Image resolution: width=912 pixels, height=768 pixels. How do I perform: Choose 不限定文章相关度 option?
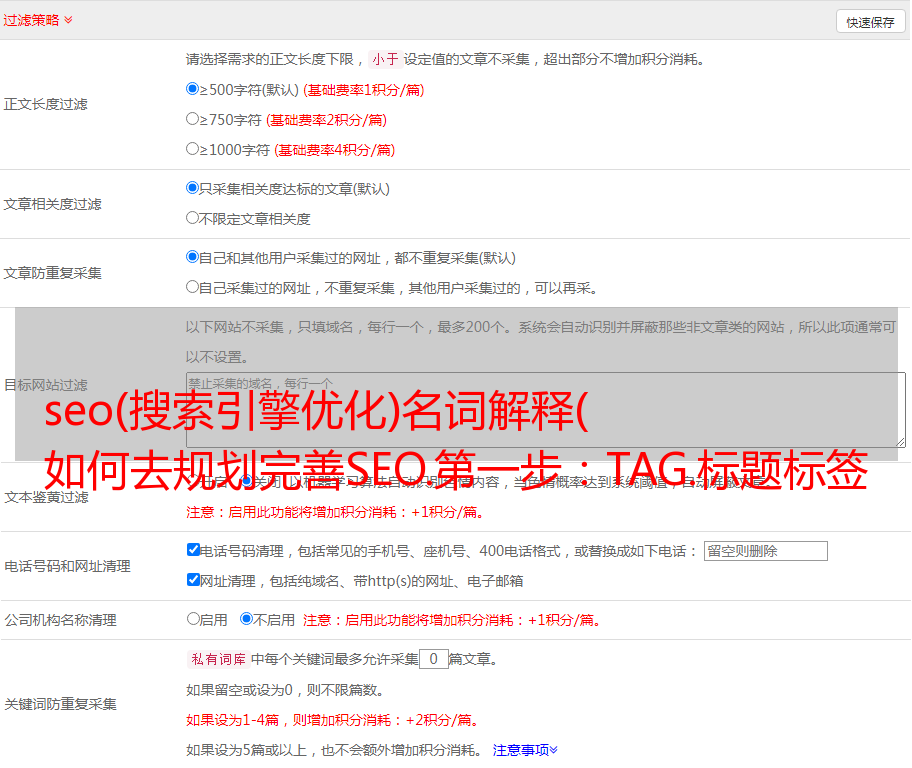[193, 218]
